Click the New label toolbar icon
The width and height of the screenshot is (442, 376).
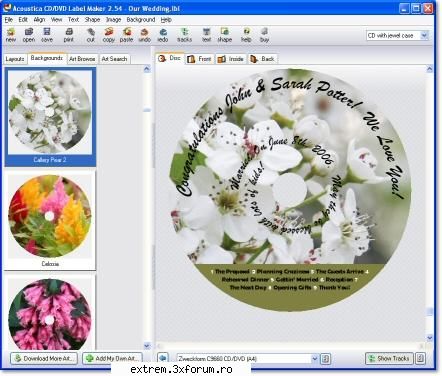pyautogui.click(x=11, y=35)
